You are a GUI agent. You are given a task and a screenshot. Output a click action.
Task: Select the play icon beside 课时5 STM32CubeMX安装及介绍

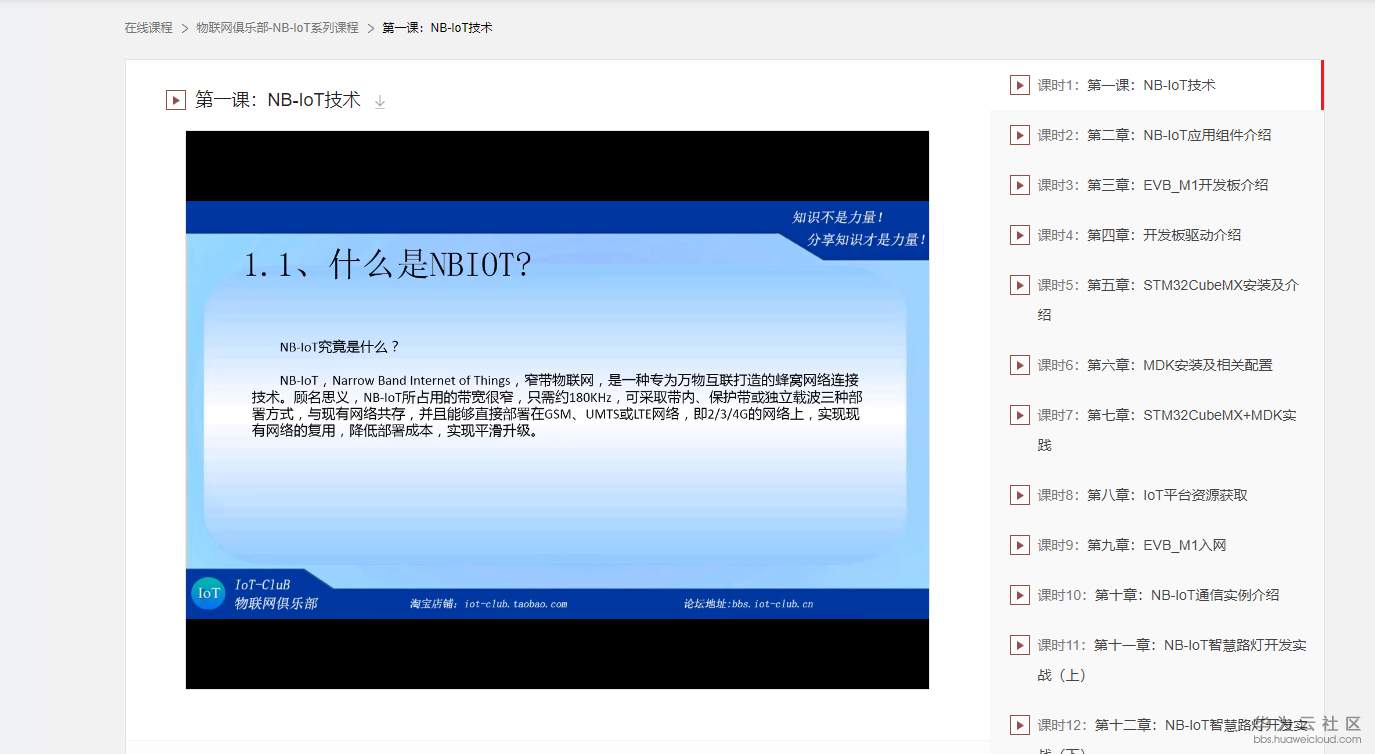point(1019,285)
